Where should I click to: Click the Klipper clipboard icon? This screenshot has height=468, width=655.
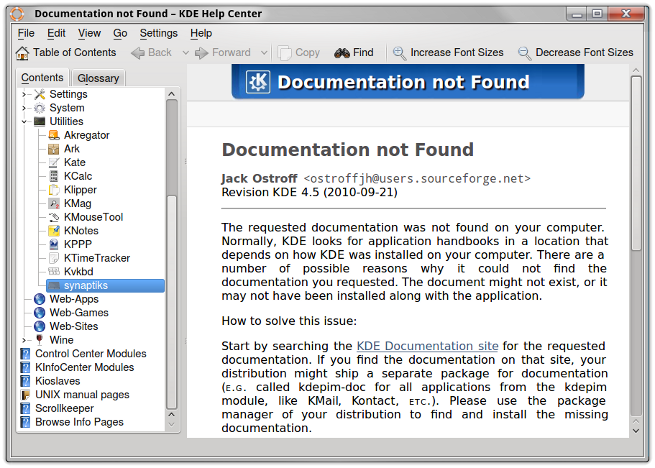[x=54, y=190]
